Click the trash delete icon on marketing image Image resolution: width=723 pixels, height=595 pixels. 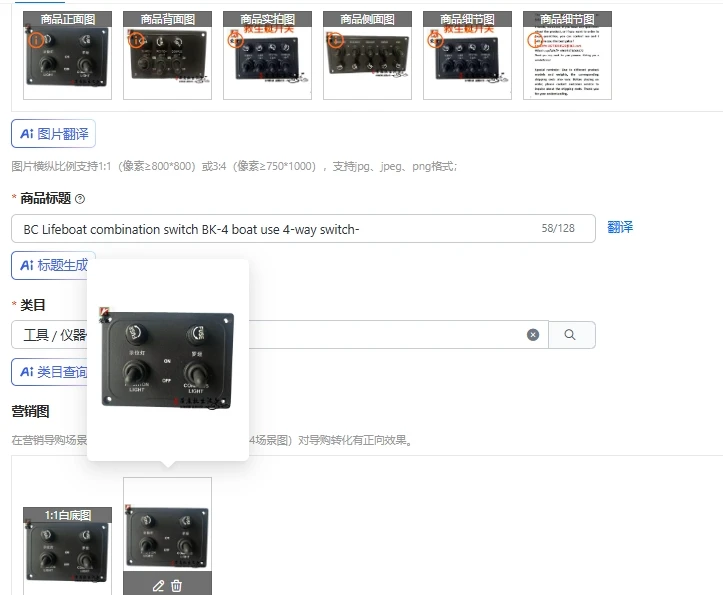(176, 586)
